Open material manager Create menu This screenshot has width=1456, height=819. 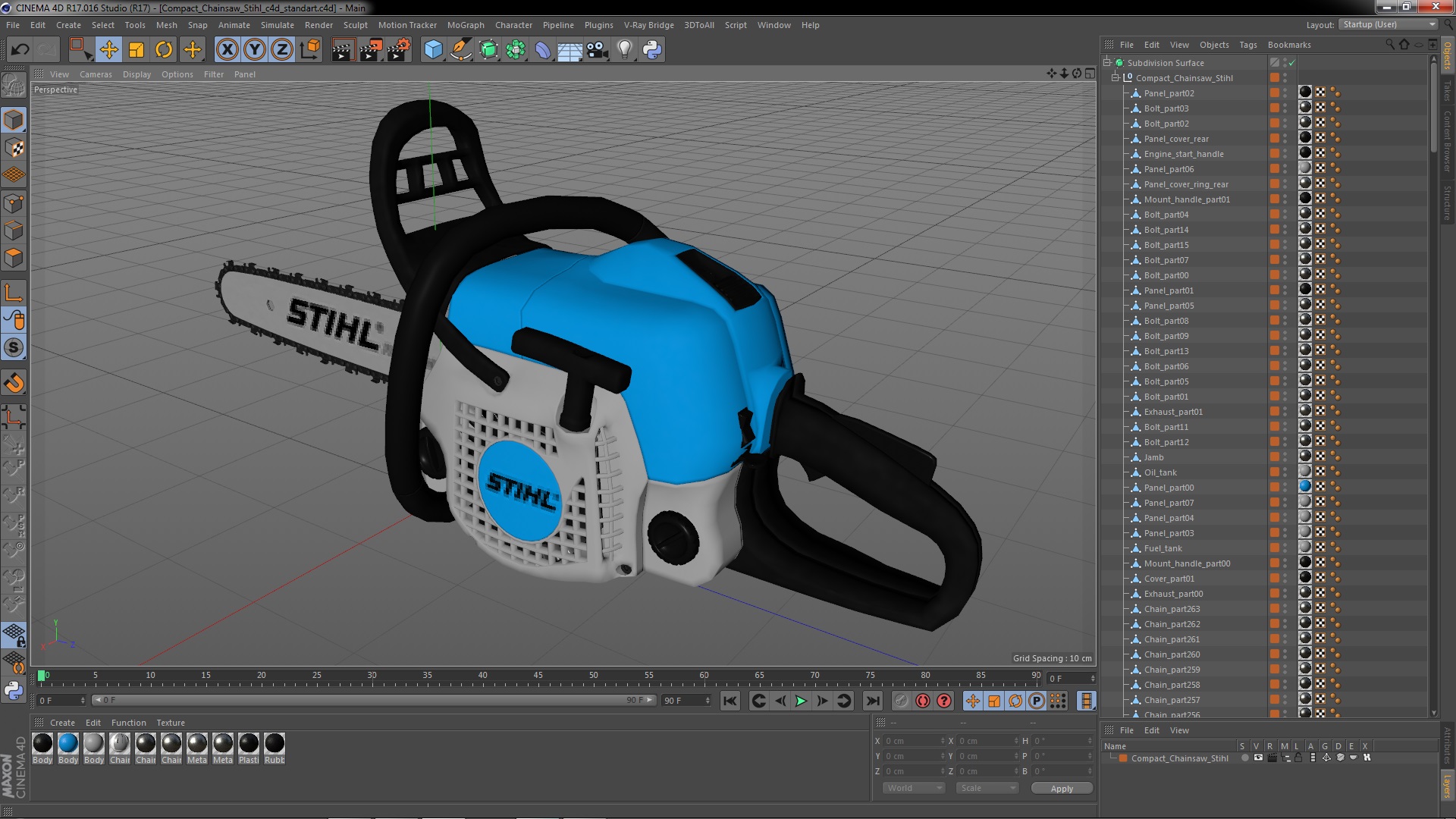[62, 723]
